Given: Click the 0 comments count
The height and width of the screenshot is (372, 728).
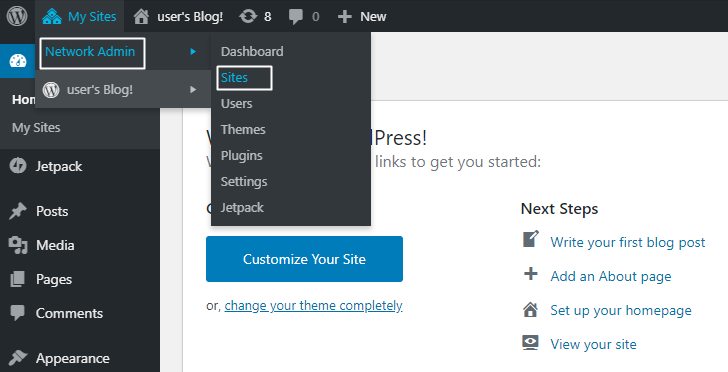Looking at the screenshot, I should tap(316, 17).
